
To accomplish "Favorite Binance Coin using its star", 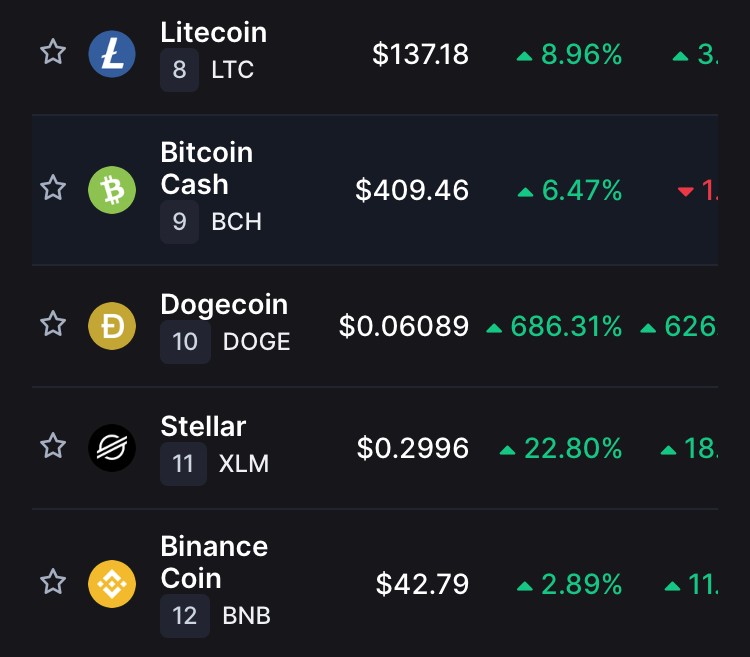I will [53, 581].
